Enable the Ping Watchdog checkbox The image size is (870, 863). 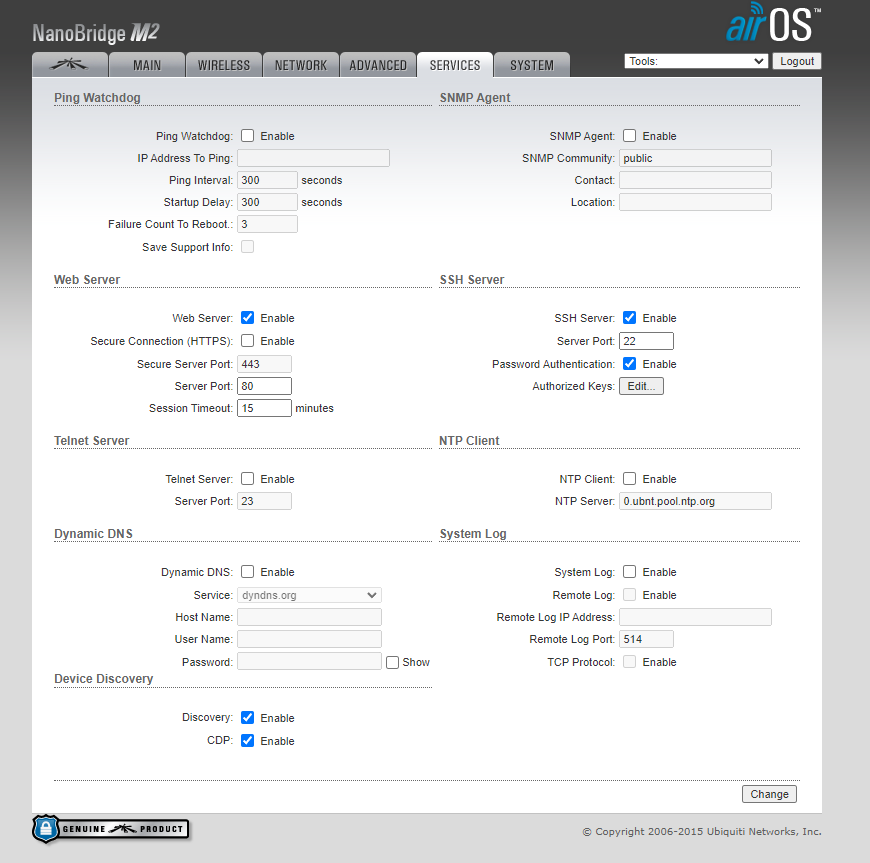(247, 136)
